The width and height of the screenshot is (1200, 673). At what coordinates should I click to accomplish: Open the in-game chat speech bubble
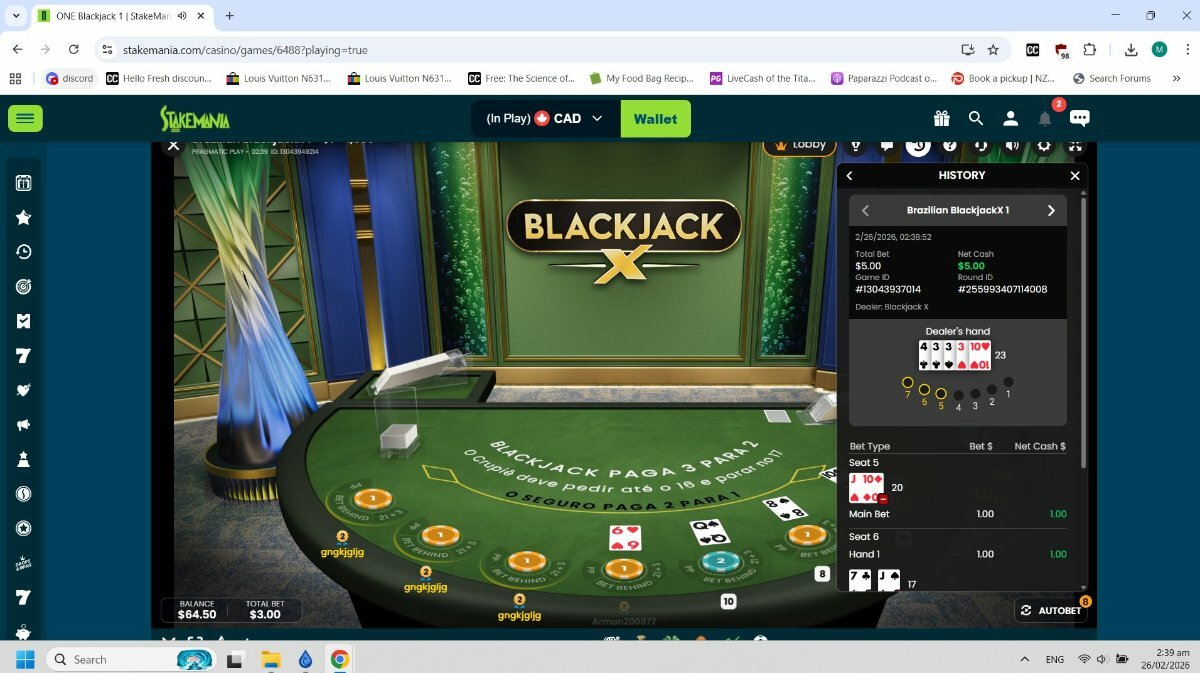click(x=887, y=146)
